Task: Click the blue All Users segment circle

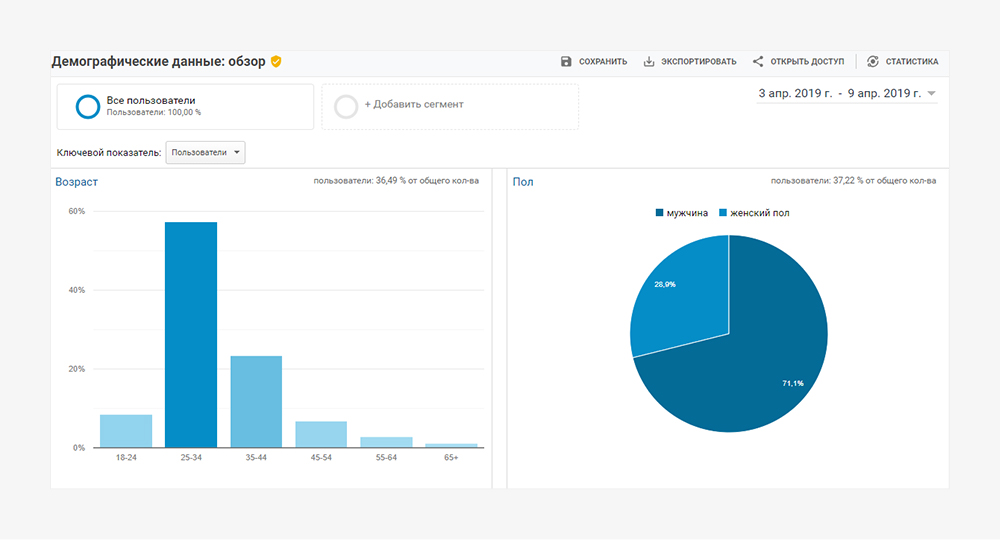Action: tap(88, 106)
